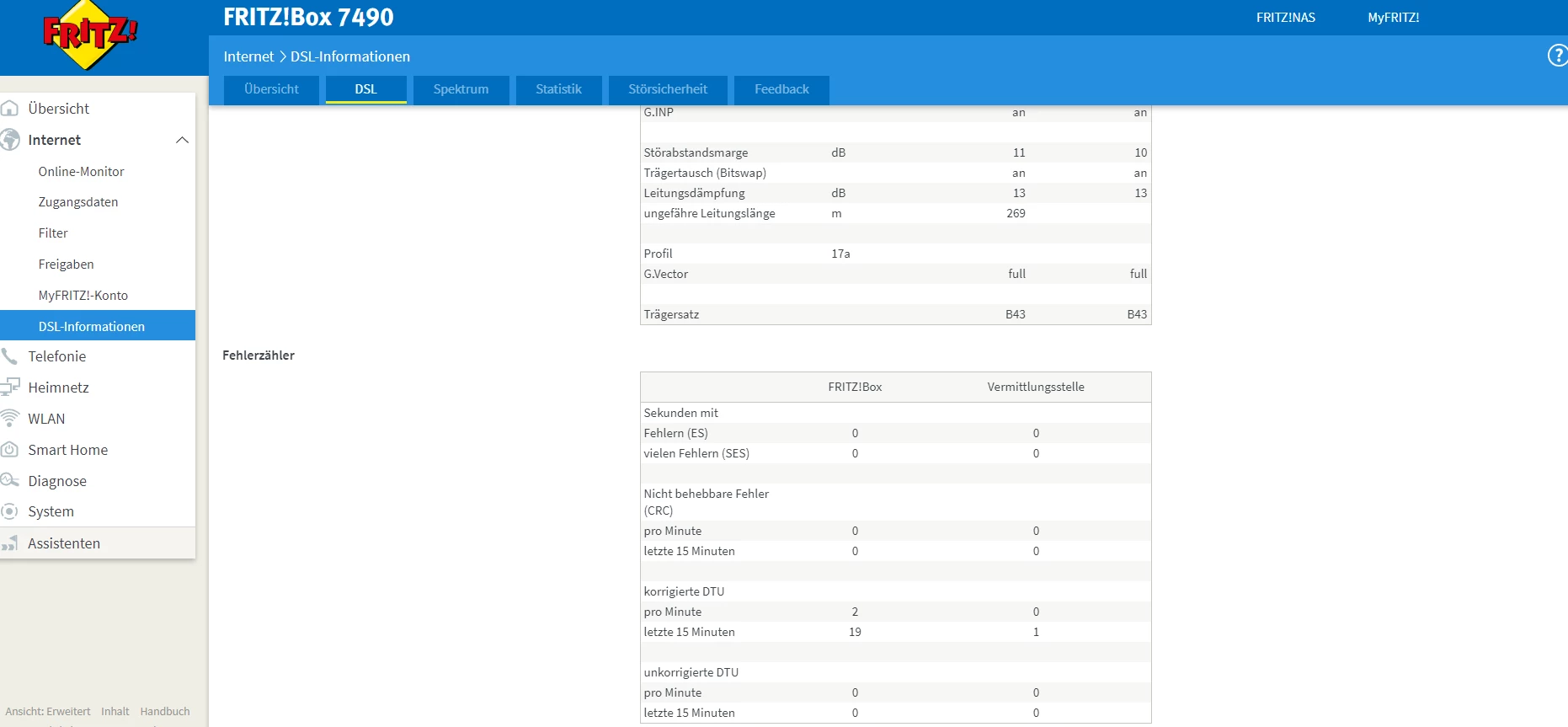Click the WLAN wifi icon
This screenshot has height=727, width=1568.
click(10, 419)
